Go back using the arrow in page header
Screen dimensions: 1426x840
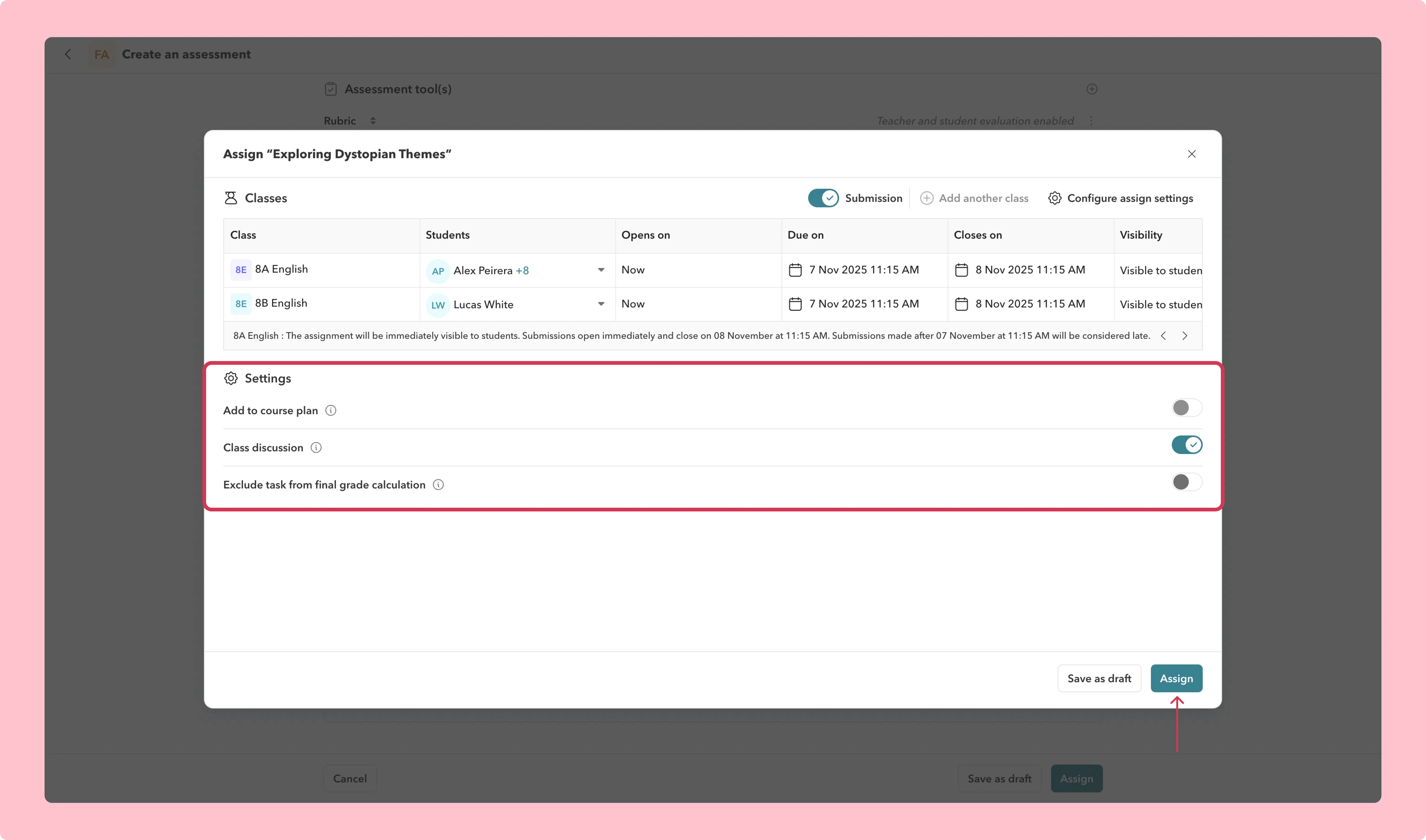[68, 54]
